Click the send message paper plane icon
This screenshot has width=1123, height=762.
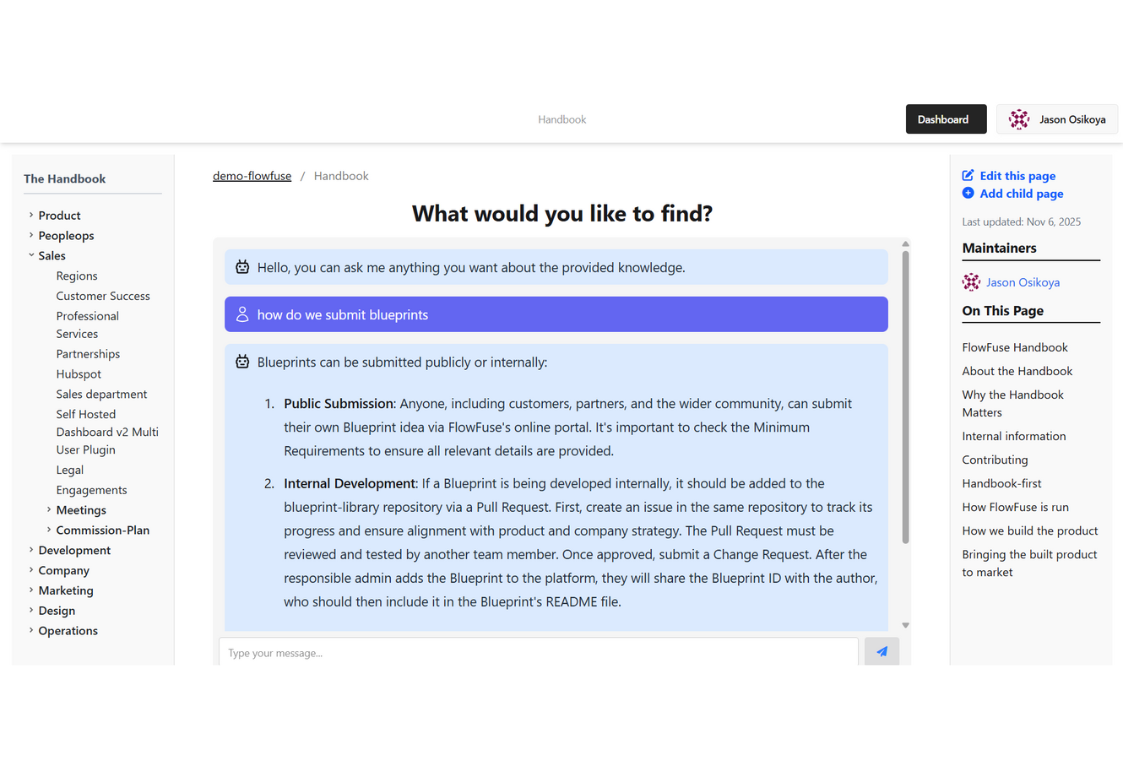pyautogui.click(x=881, y=651)
